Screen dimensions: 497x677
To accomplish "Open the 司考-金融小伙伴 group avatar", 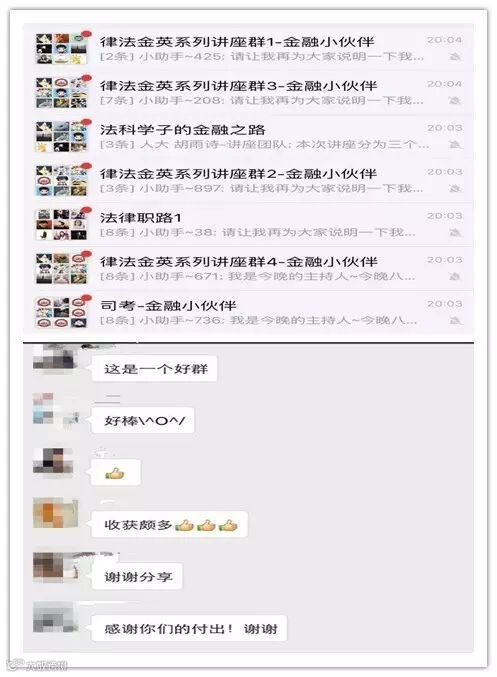I will point(62,312).
